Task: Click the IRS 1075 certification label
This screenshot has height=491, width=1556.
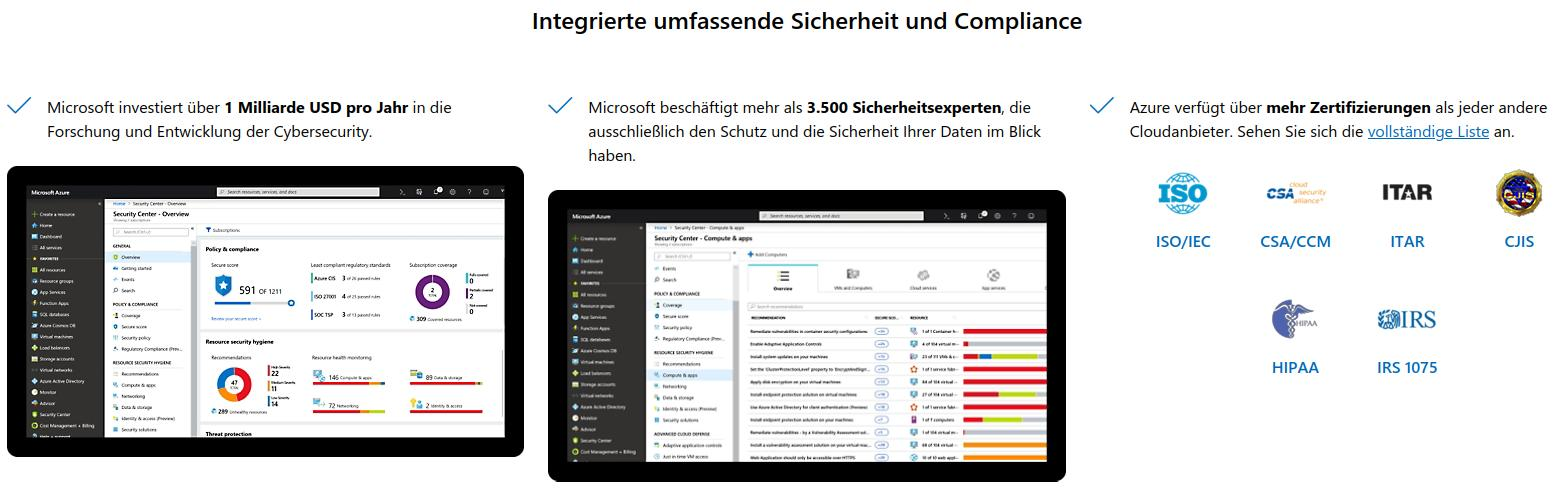Action: click(x=1406, y=367)
